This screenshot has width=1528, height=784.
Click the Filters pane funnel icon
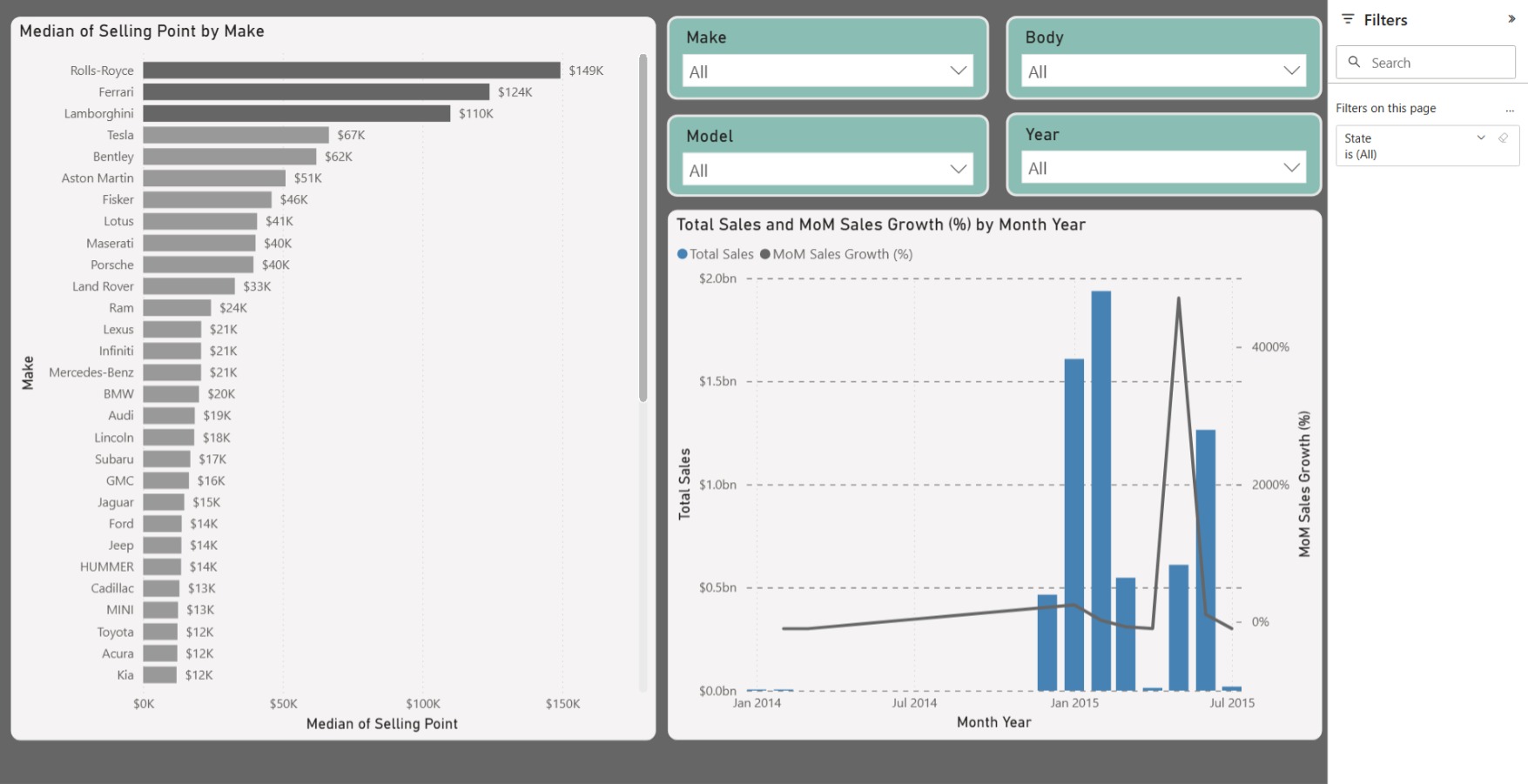click(1348, 19)
